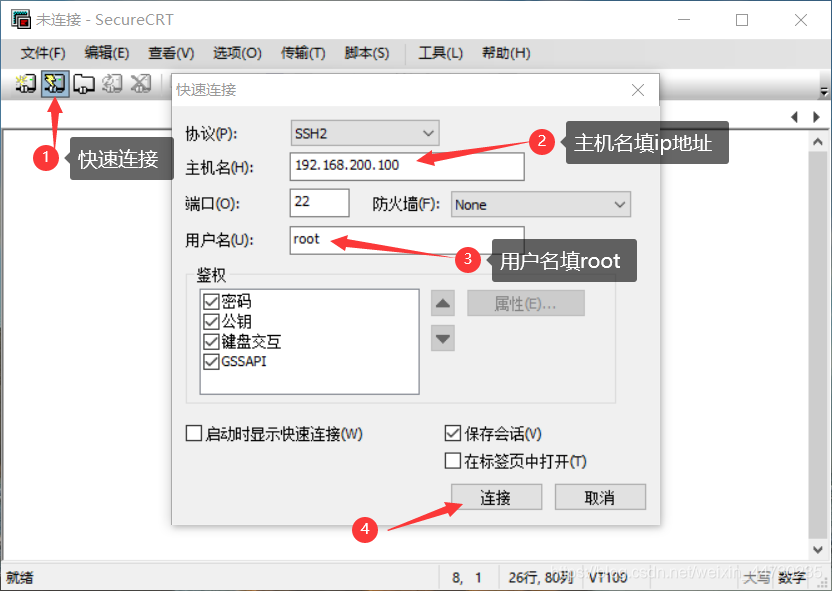Close the SecureCRT main window
This screenshot has width=832, height=591.
[x=801, y=20]
